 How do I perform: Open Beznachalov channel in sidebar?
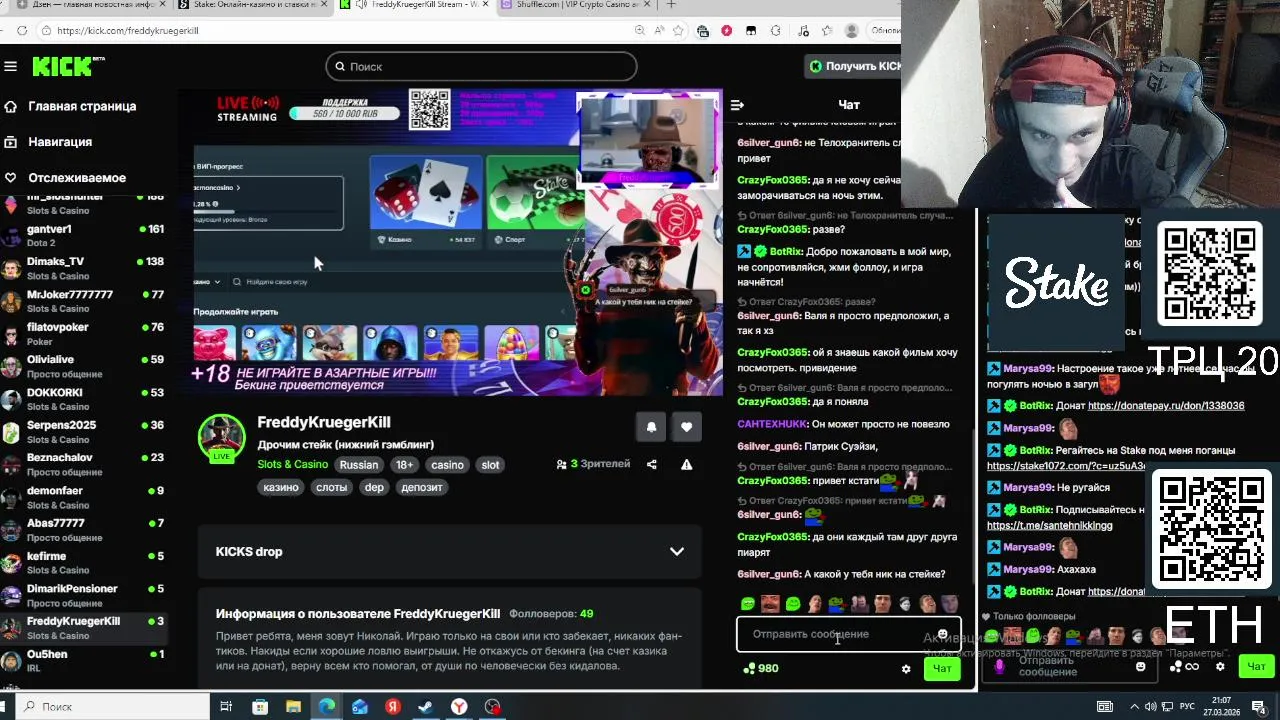83,464
